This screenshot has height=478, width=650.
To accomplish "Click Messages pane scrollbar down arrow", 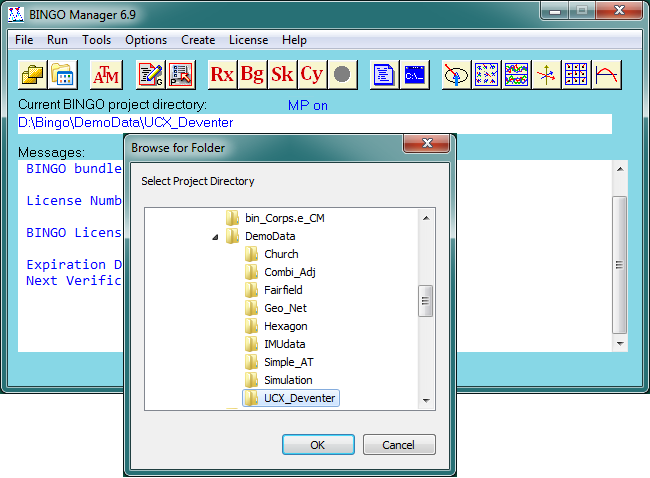I will 620,343.
